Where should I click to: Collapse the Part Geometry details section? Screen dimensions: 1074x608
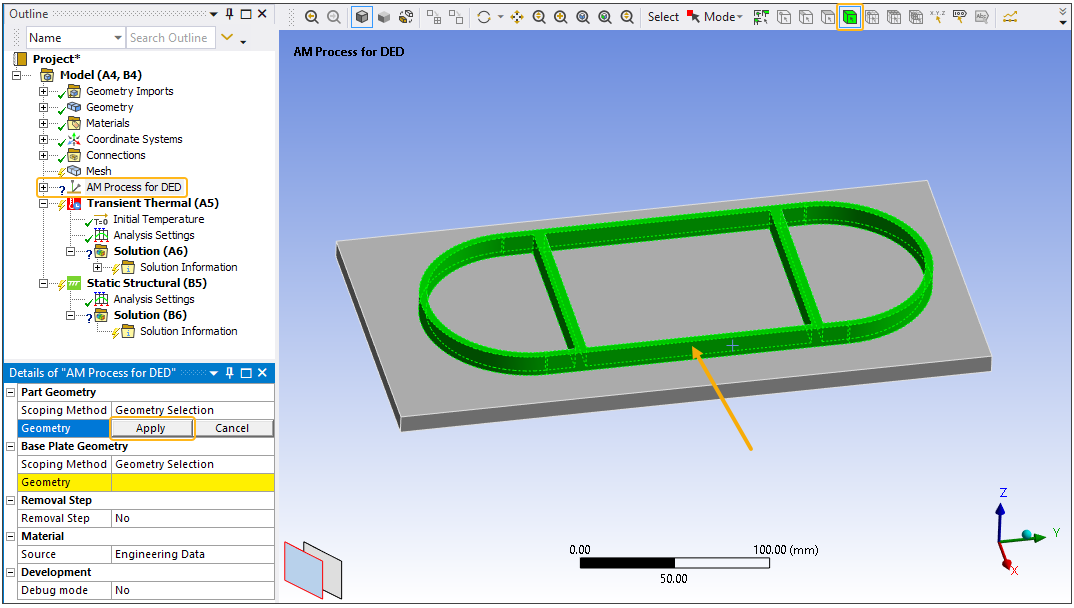11,392
